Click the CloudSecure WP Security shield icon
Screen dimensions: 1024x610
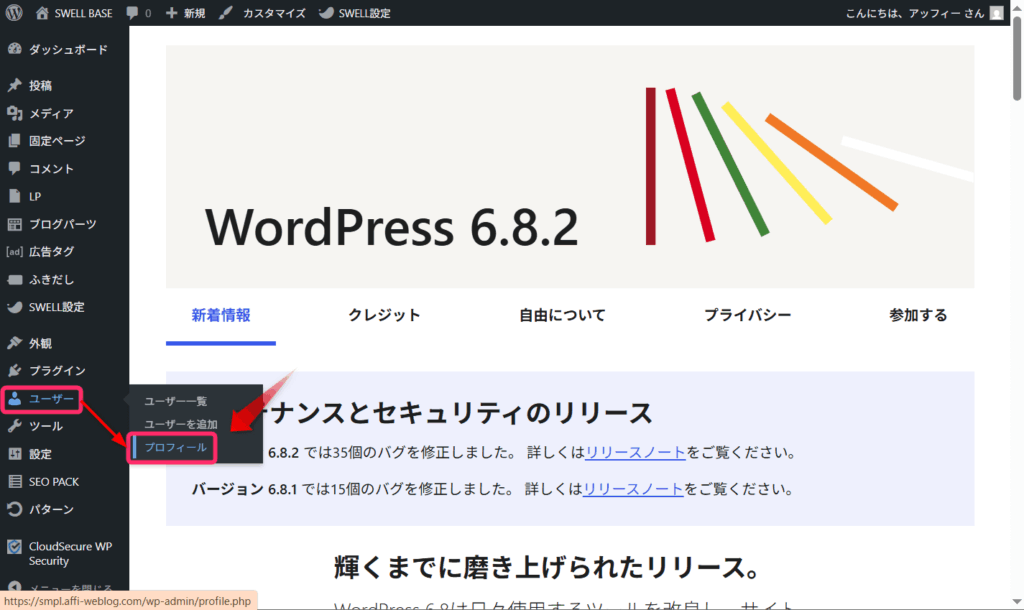click(14, 547)
